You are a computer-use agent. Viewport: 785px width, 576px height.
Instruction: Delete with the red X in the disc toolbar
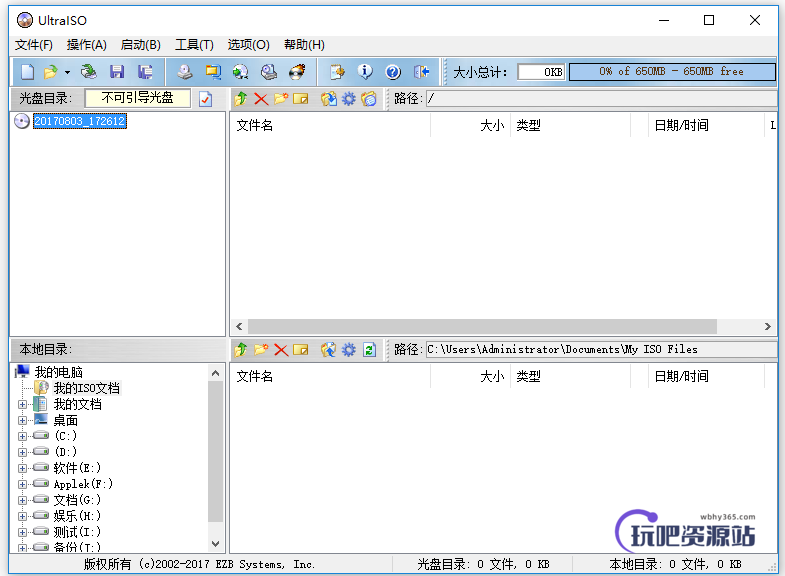coord(261,99)
